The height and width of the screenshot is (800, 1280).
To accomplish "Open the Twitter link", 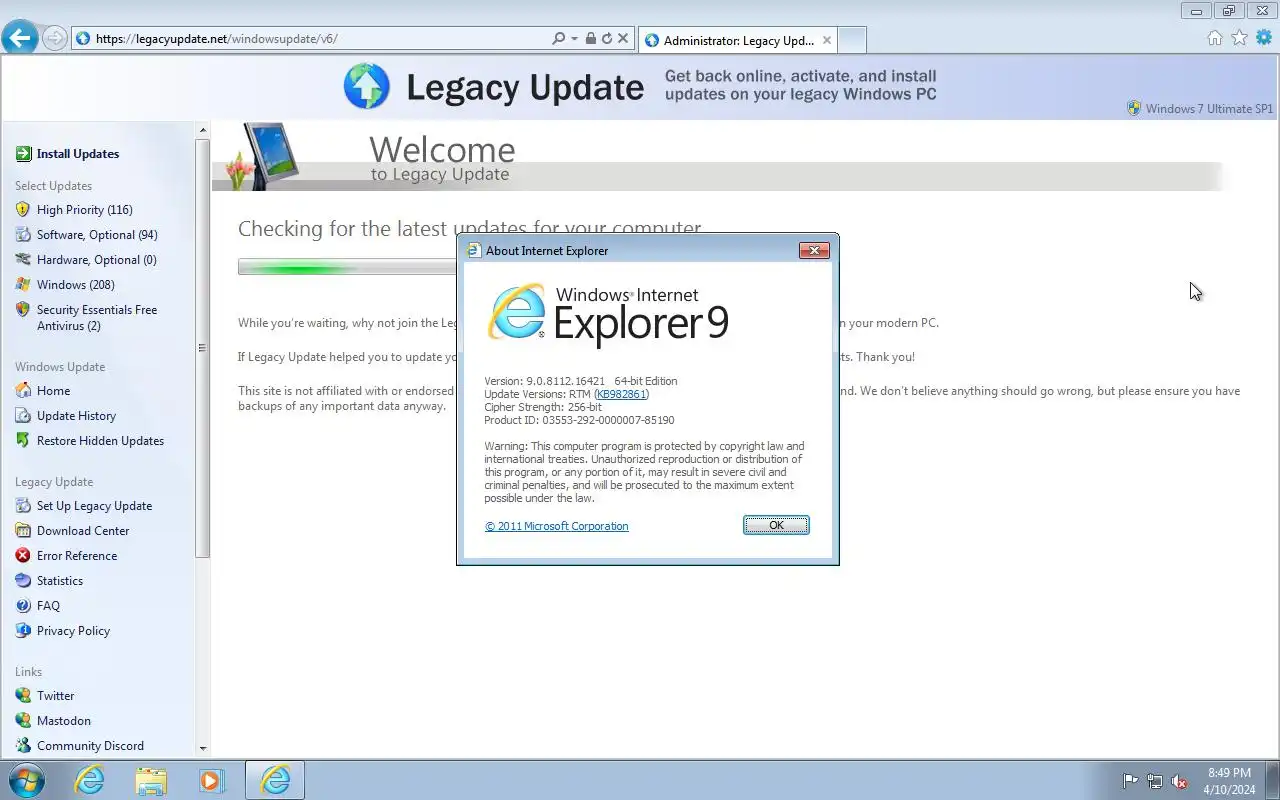I will coord(55,695).
